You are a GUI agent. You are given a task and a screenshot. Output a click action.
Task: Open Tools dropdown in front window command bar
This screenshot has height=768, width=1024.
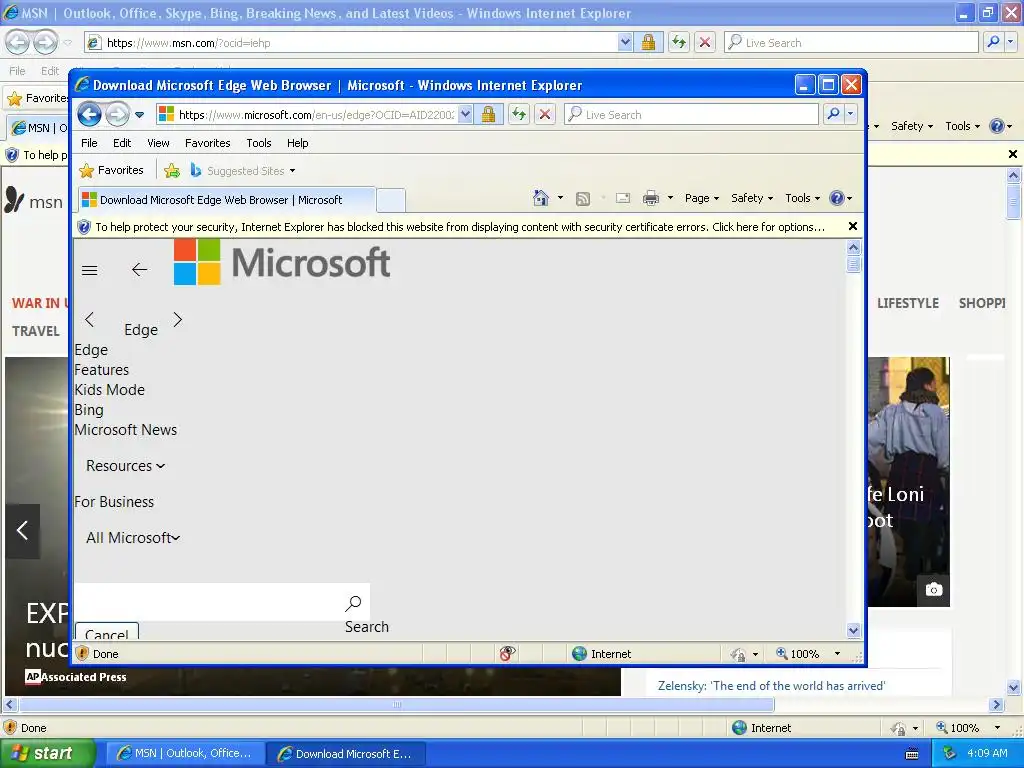(802, 198)
